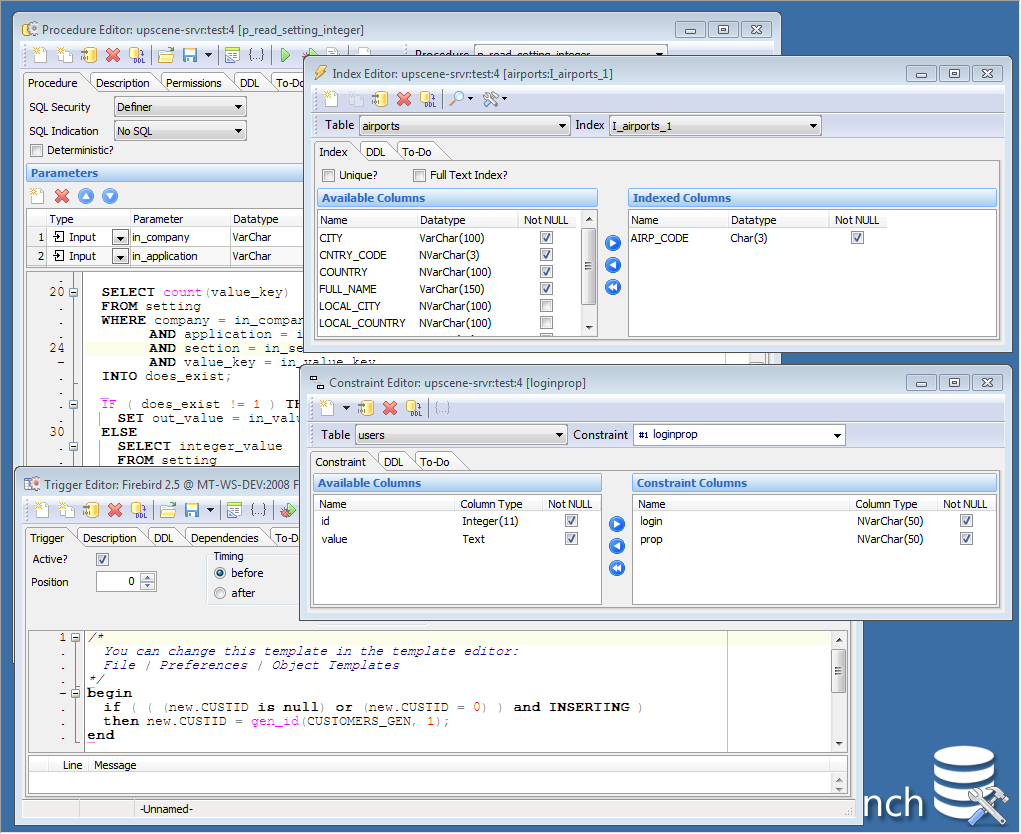This screenshot has width=1021, height=834.
Task: Move column to Indexed Columns with right arrow
Action: (x=613, y=243)
